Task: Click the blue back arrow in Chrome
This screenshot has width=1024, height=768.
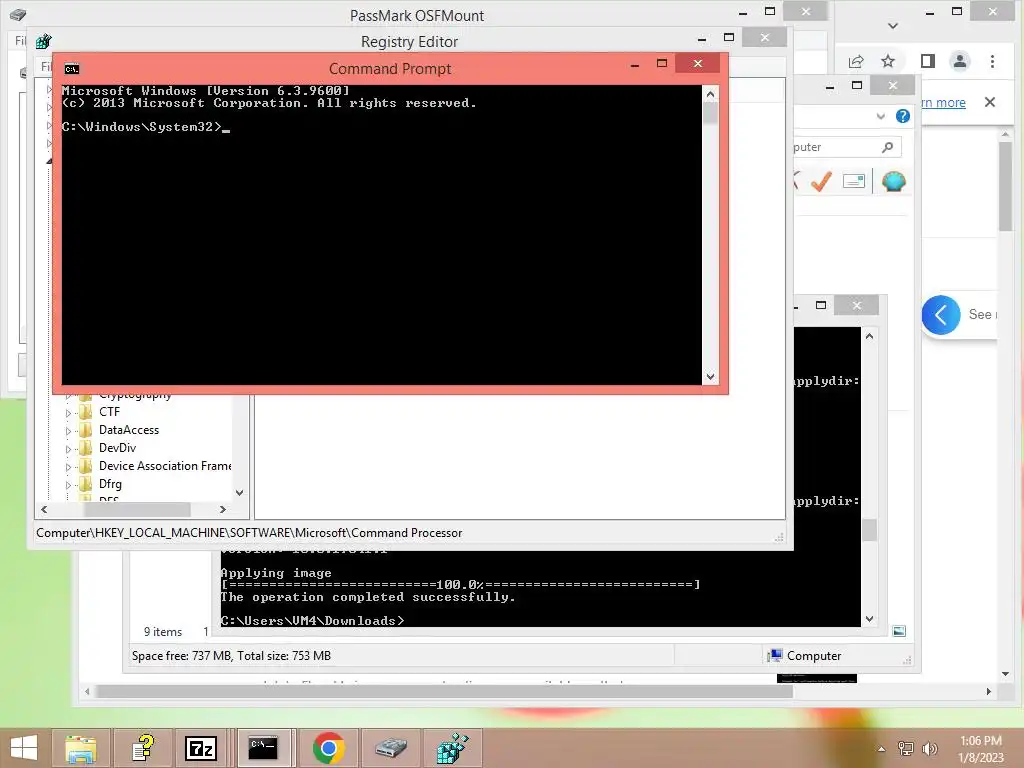Action: tap(941, 315)
